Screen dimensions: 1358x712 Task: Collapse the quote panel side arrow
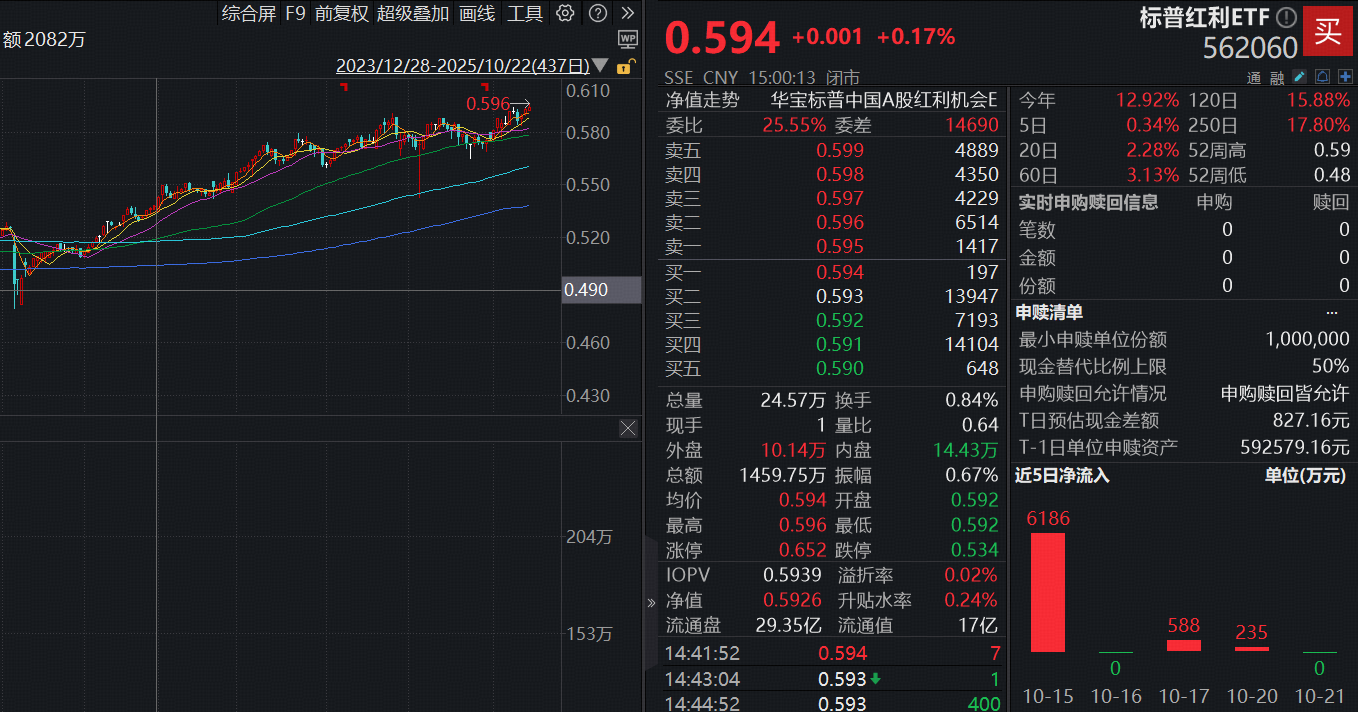point(651,602)
